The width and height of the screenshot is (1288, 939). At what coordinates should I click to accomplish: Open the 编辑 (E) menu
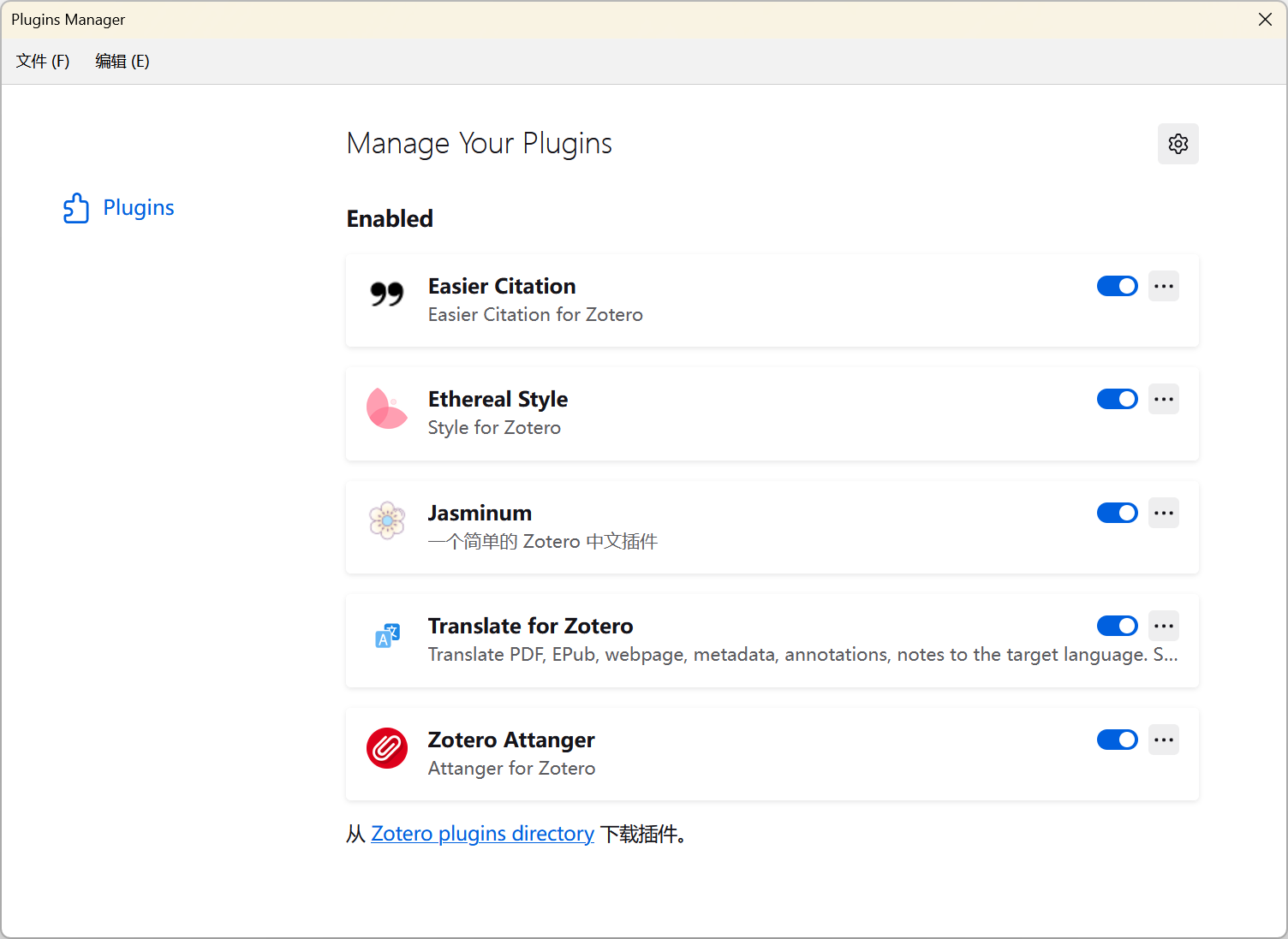(x=122, y=61)
